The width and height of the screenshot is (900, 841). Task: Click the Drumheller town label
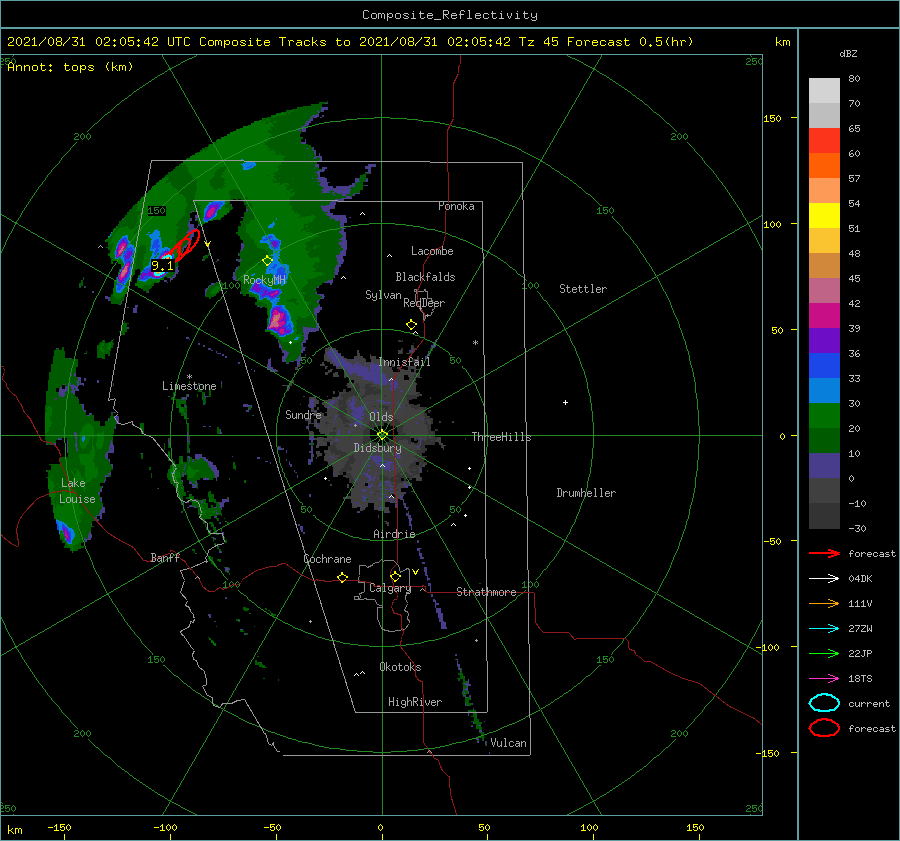586,493
